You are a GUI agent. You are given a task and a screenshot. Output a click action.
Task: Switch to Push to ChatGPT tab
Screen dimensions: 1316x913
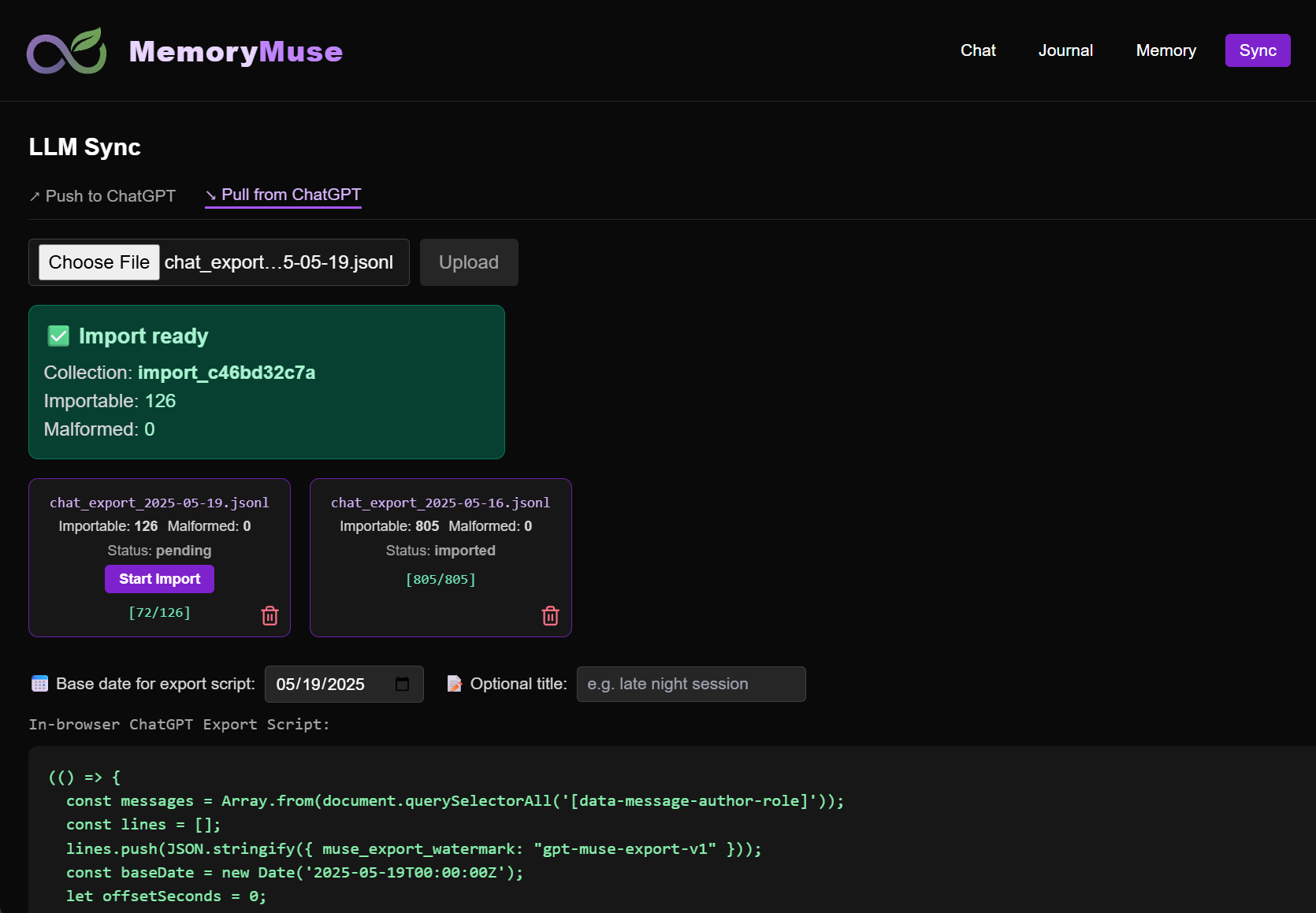(102, 196)
